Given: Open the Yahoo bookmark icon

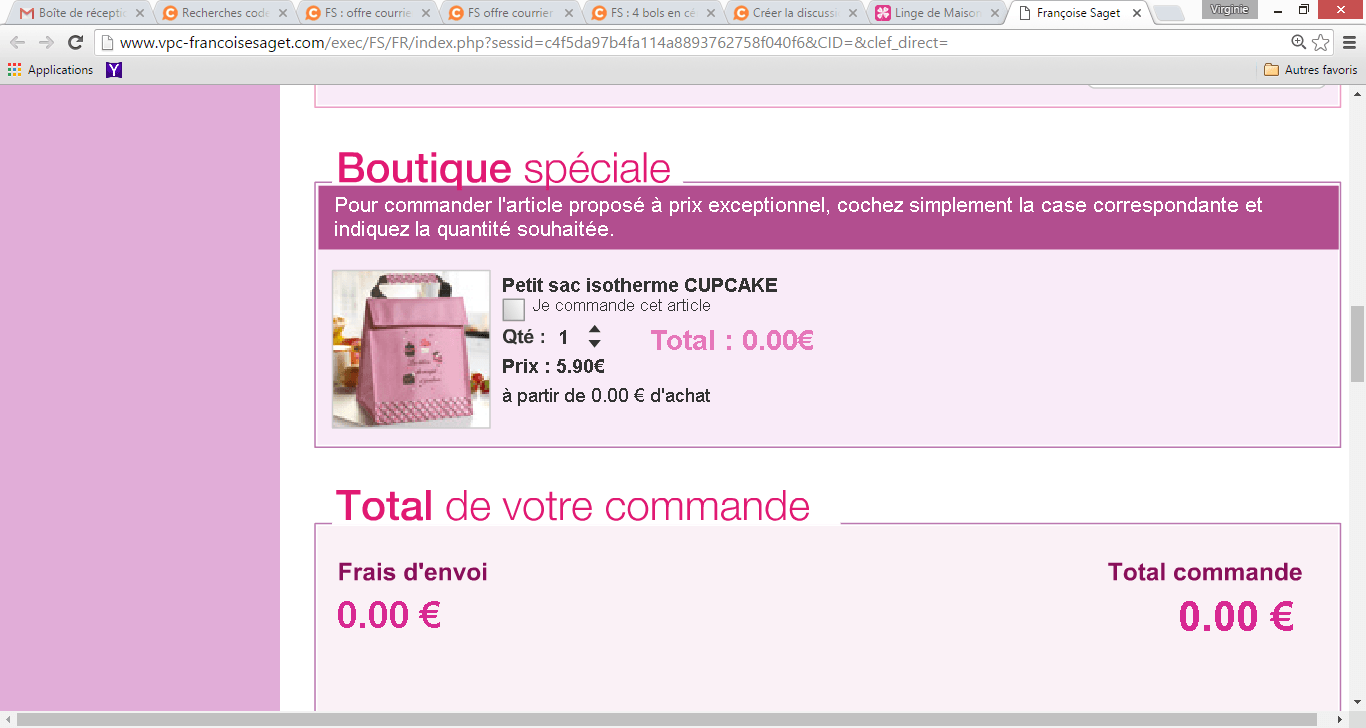Looking at the screenshot, I should pos(114,70).
